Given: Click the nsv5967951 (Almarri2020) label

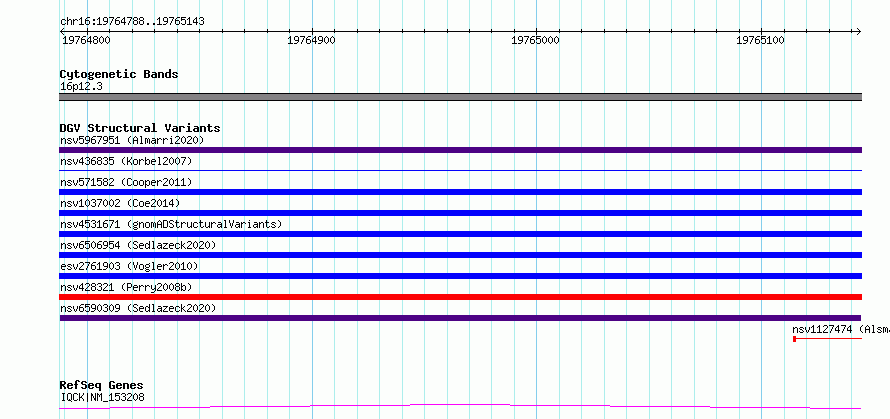Looking at the screenshot, I should 132,140.
